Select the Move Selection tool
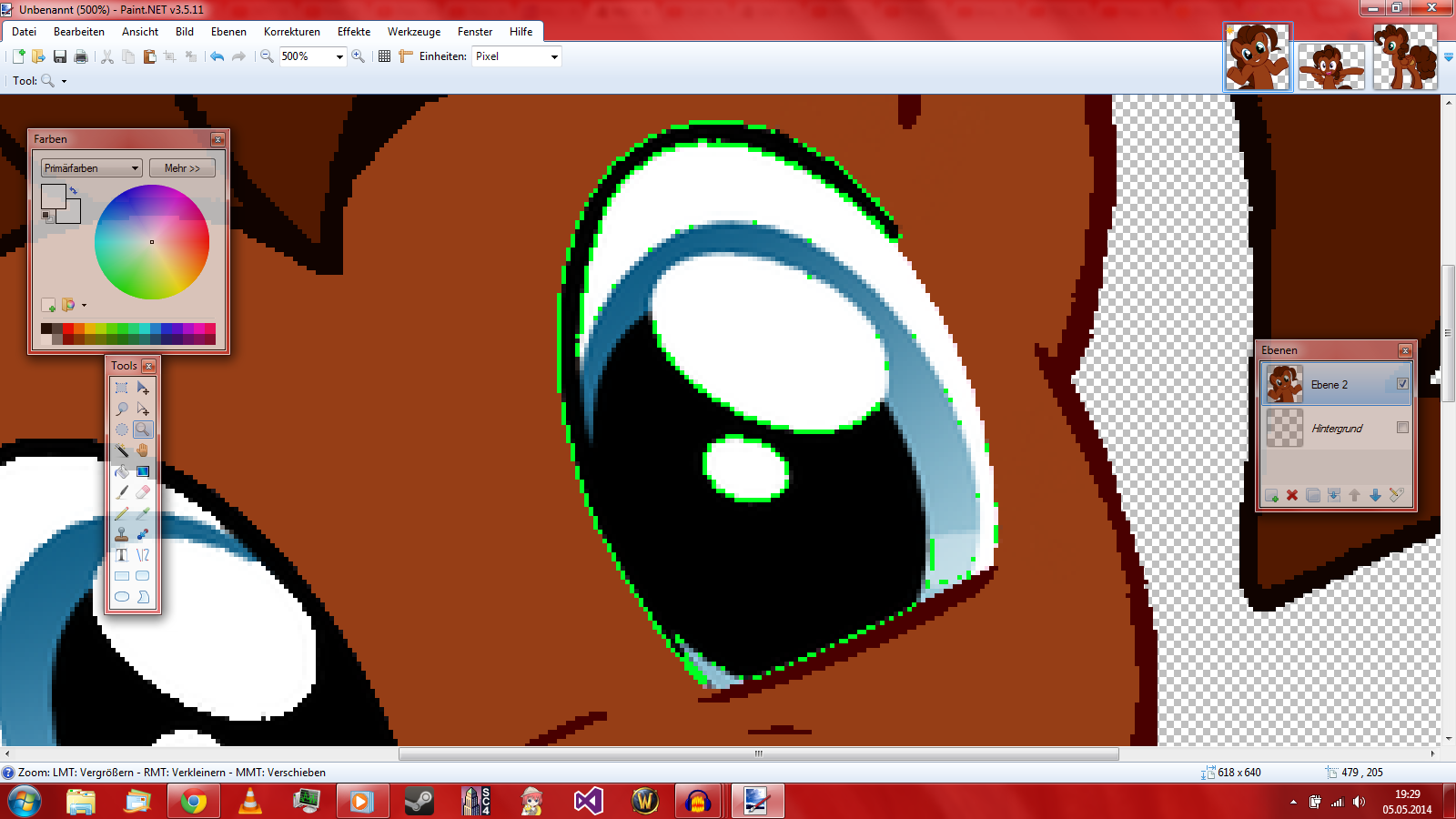Screen dimensions: 1456x819 [x=143, y=409]
